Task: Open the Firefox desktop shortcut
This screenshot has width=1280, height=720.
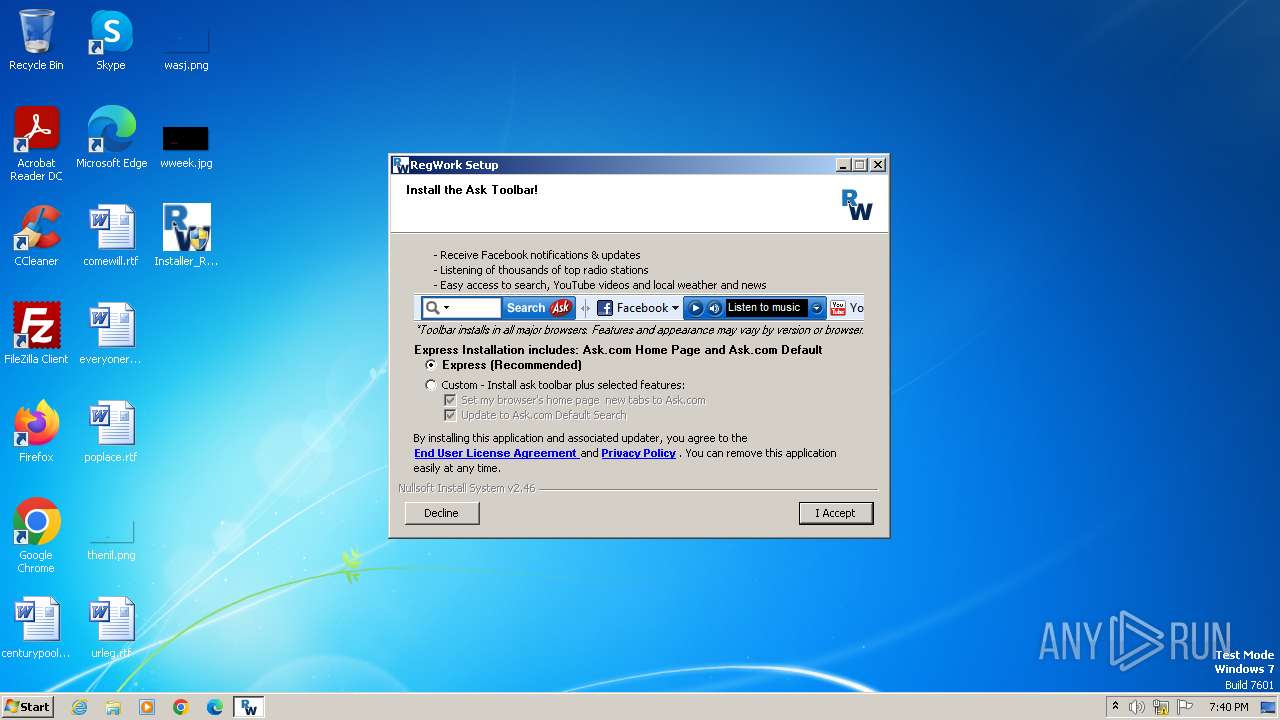Action: [36, 432]
